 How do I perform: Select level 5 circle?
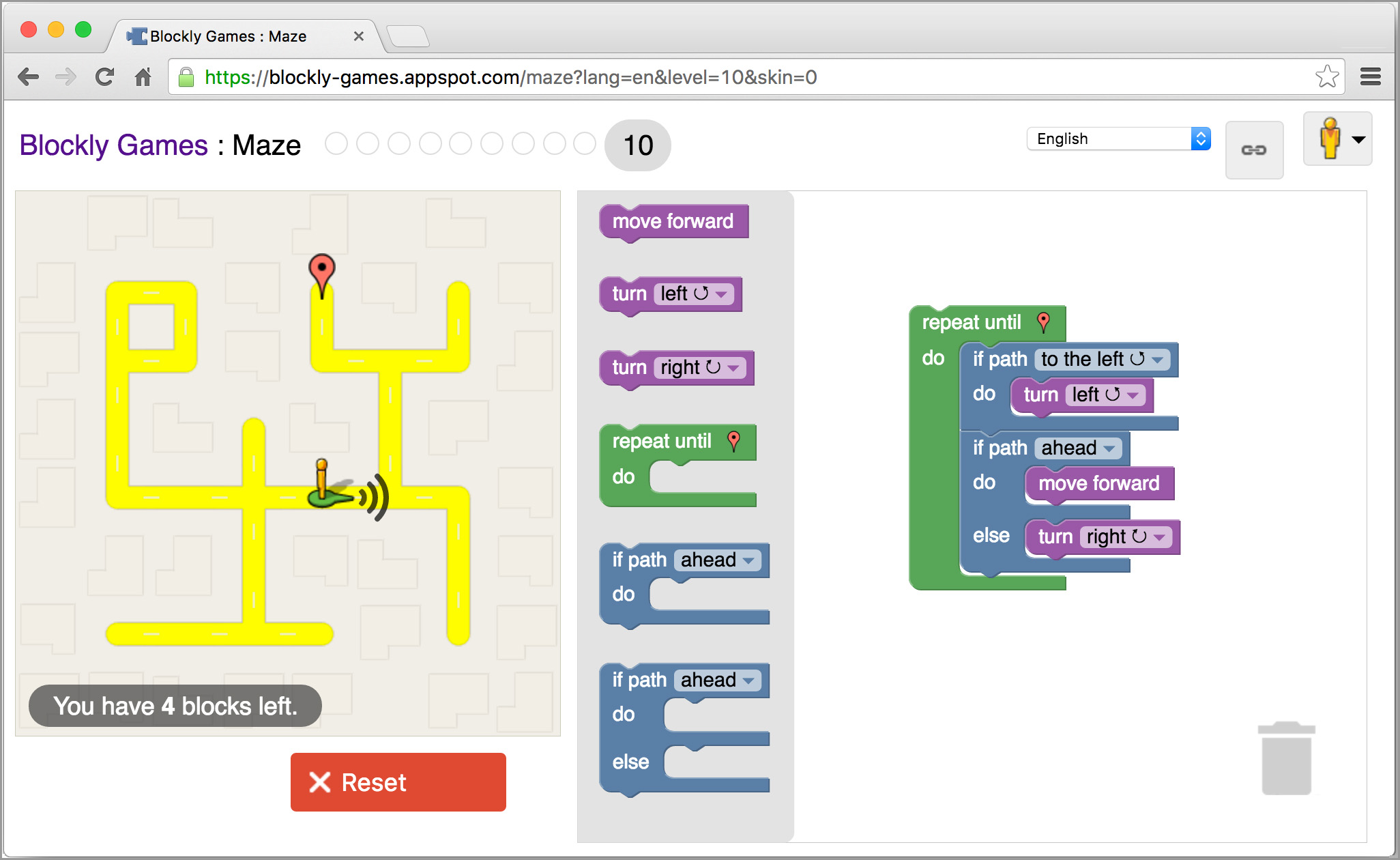461,144
